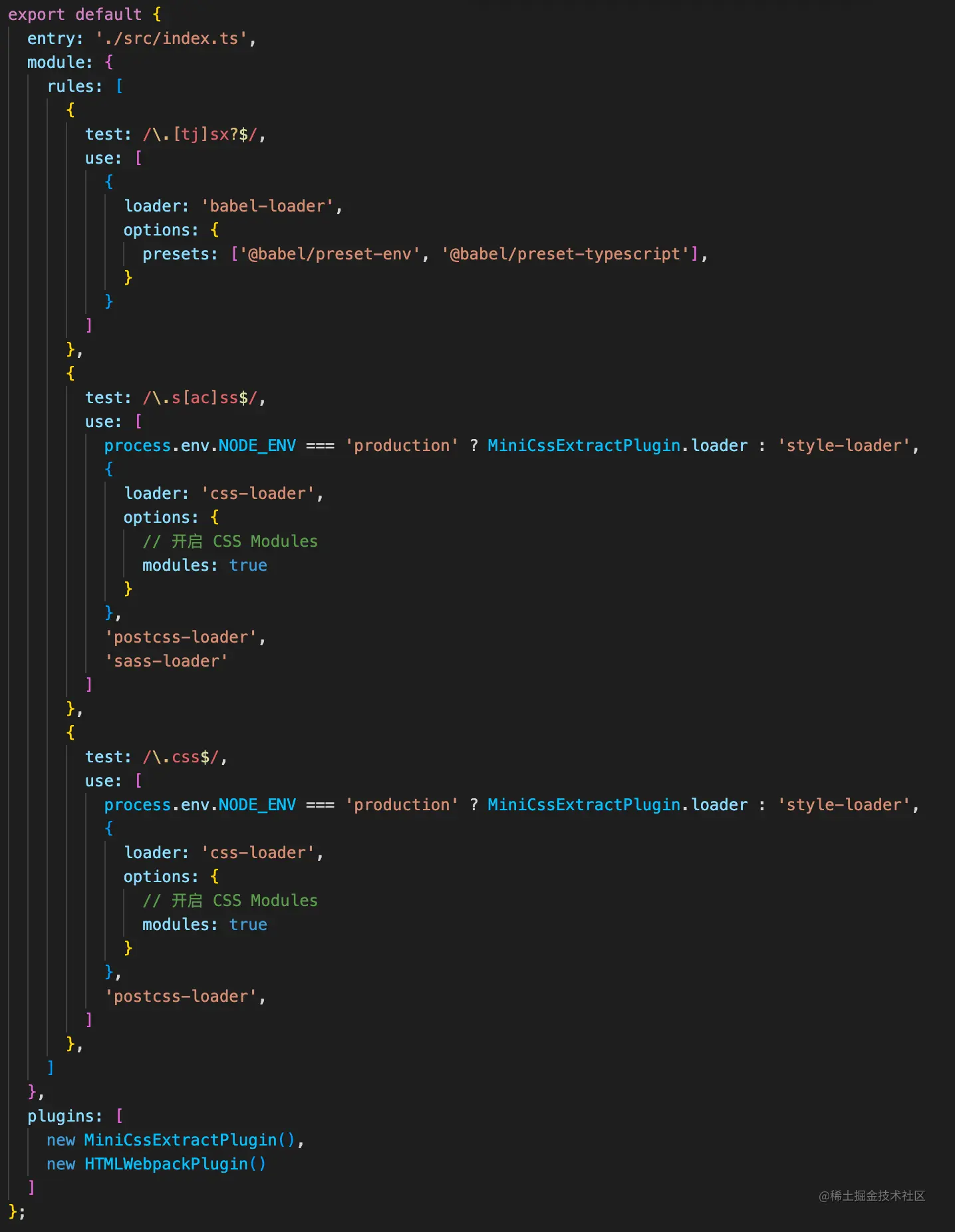Click 'new HTMLWebpackPlugin()' call

[156, 1164]
